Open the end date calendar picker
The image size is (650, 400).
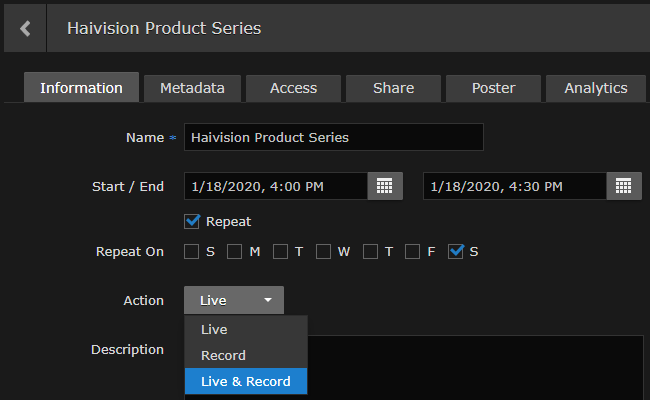coord(623,186)
